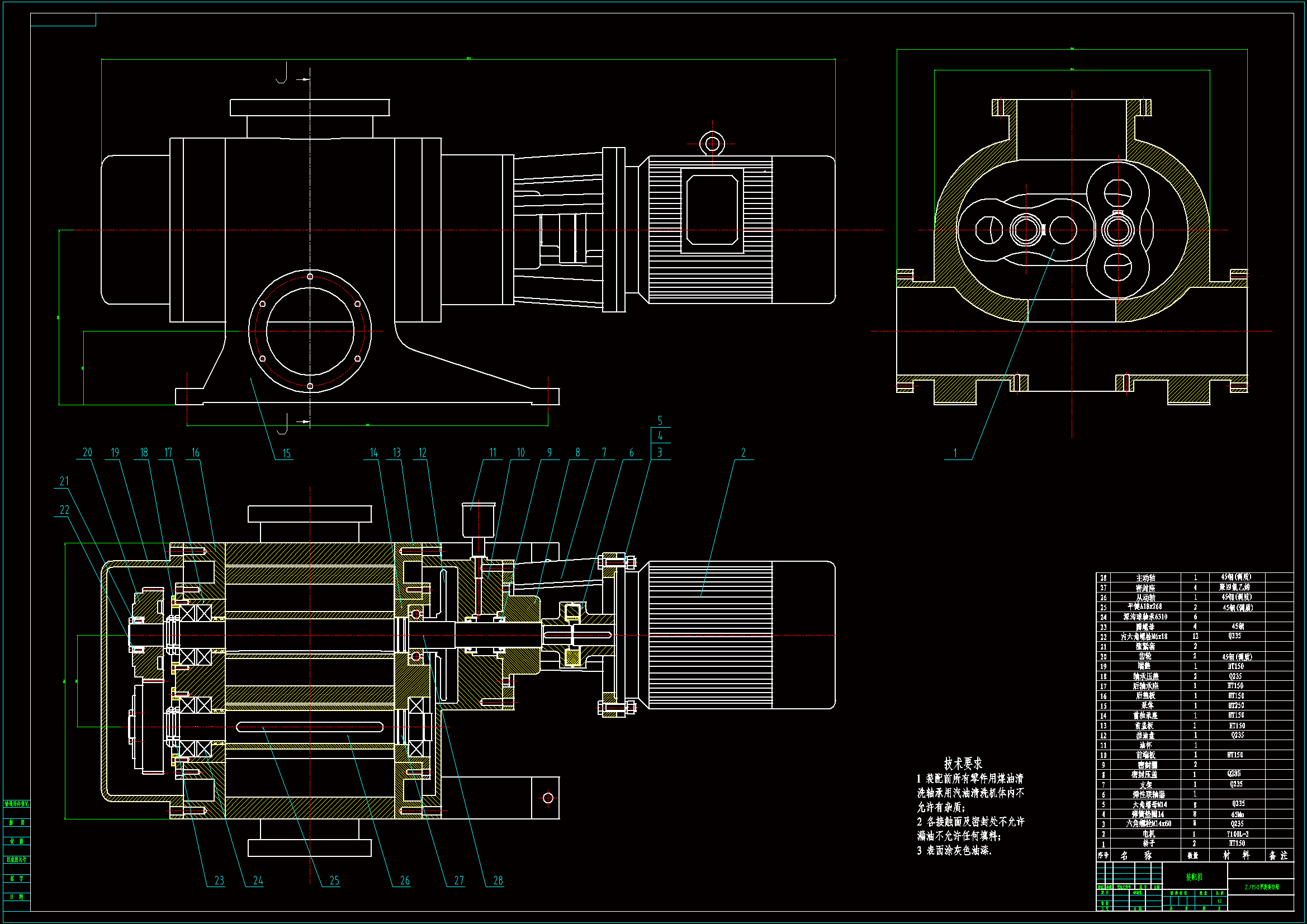Click part balloon number 11

tap(493, 453)
